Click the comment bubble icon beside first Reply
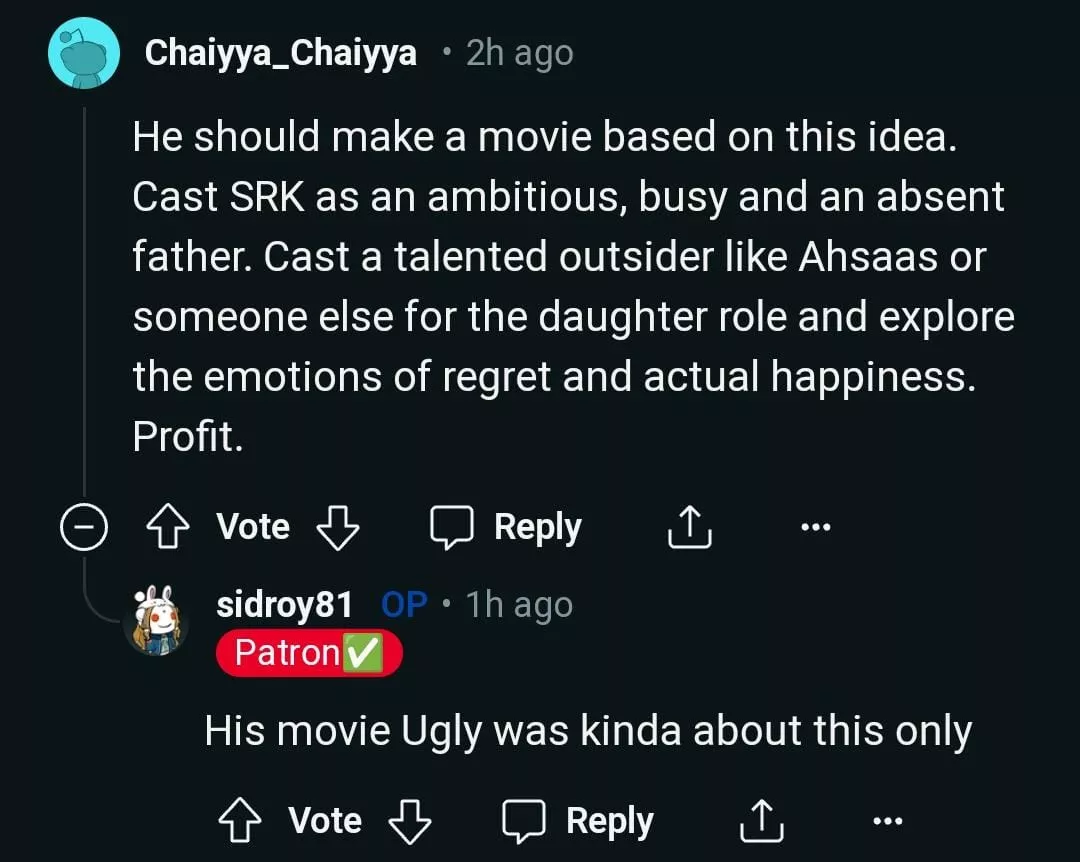This screenshot has width=1080, height=862. click(x=452, y=527)
